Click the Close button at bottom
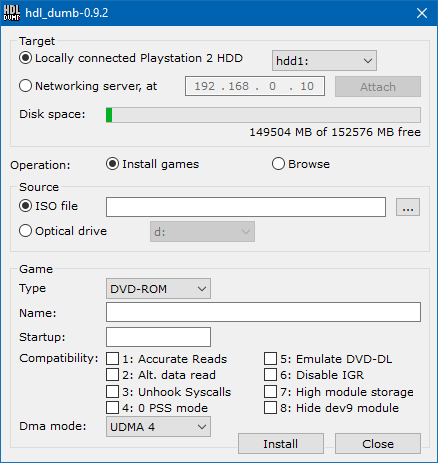Image resolution: width=438 pixels, height=463 pixels. [x=378, y=444]
